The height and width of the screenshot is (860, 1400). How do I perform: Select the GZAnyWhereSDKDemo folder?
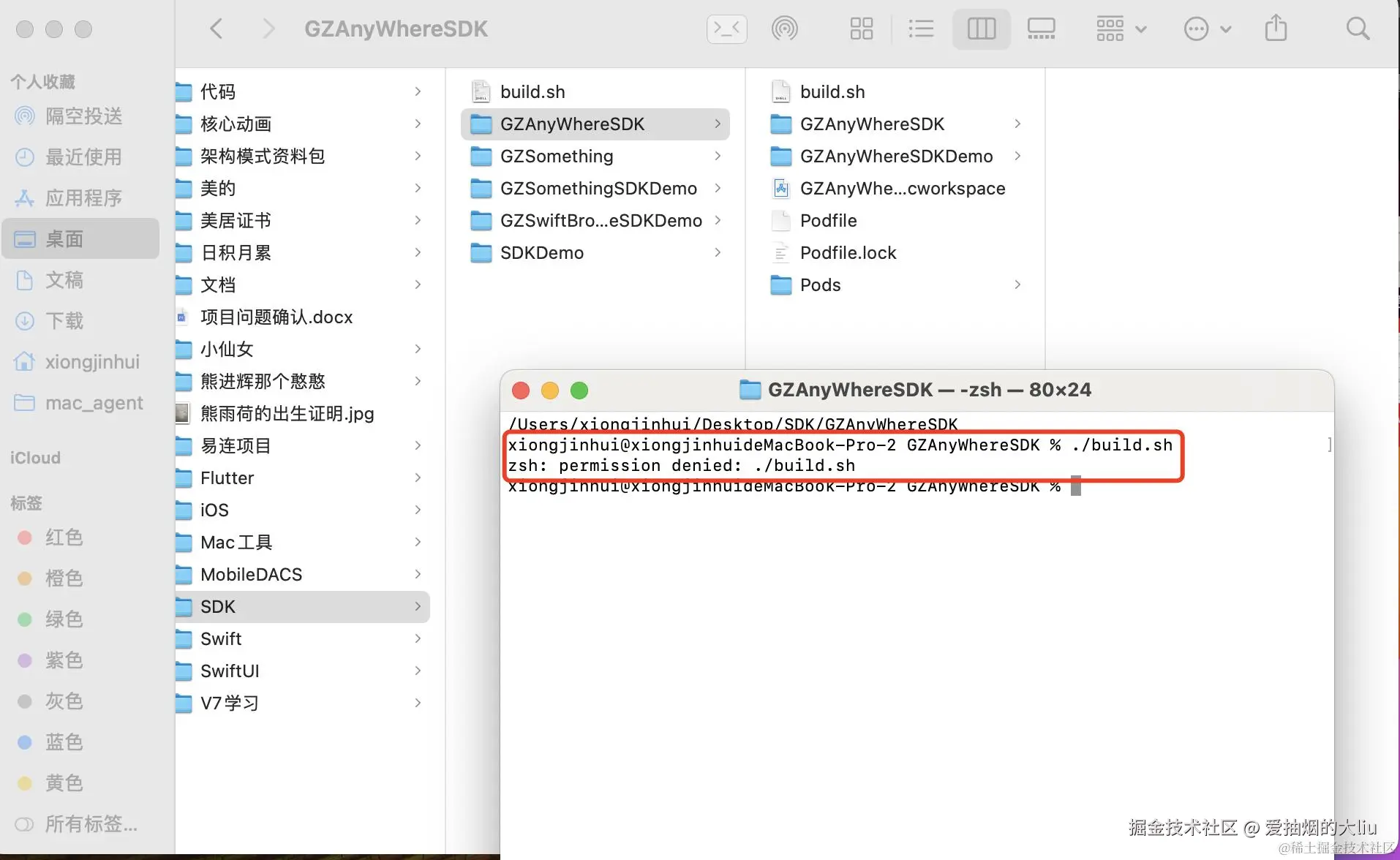coord(895,156)
